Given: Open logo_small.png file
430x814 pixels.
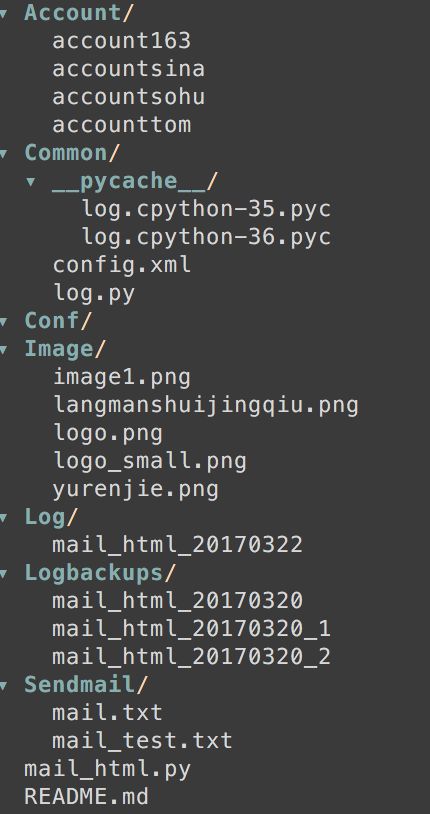Looking at the screenshot, I should [x=150, y=462].
